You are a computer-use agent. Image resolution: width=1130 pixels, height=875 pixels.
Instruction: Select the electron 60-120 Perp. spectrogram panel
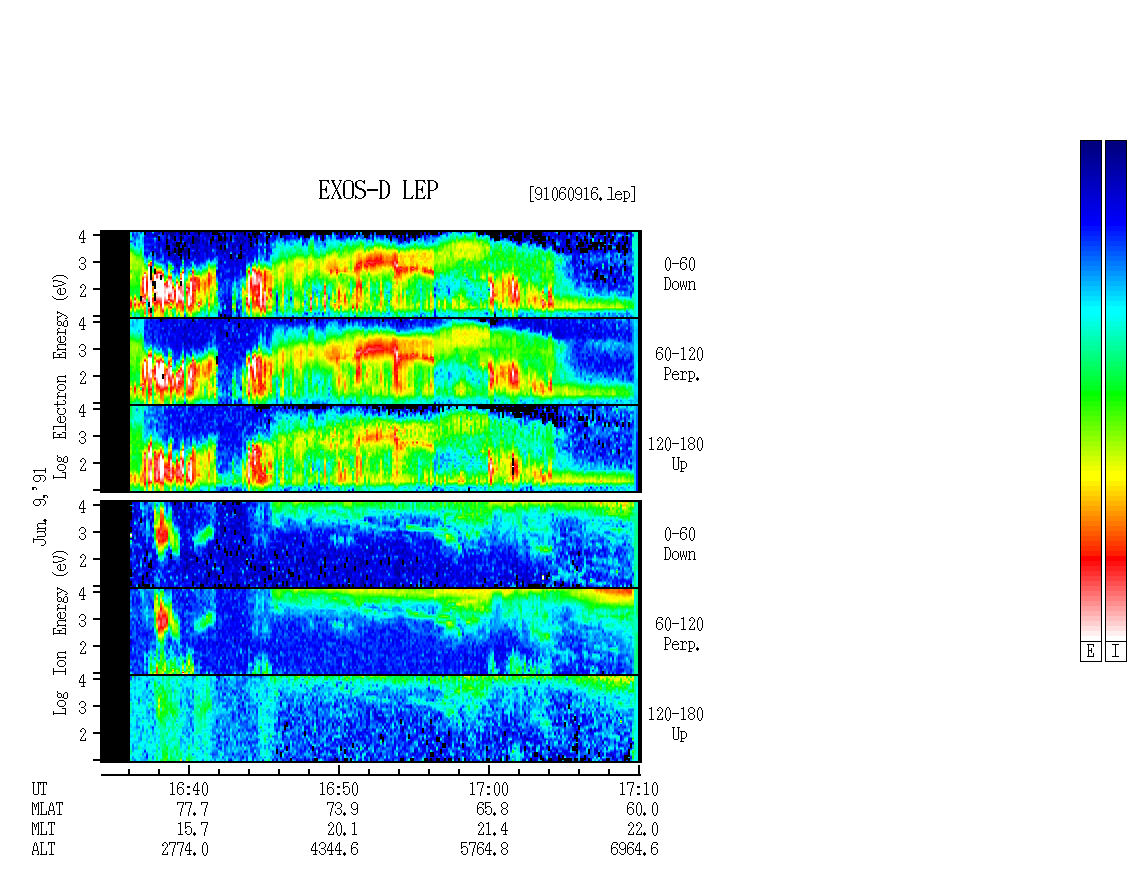pyautogui.click(x=370, y=361)
